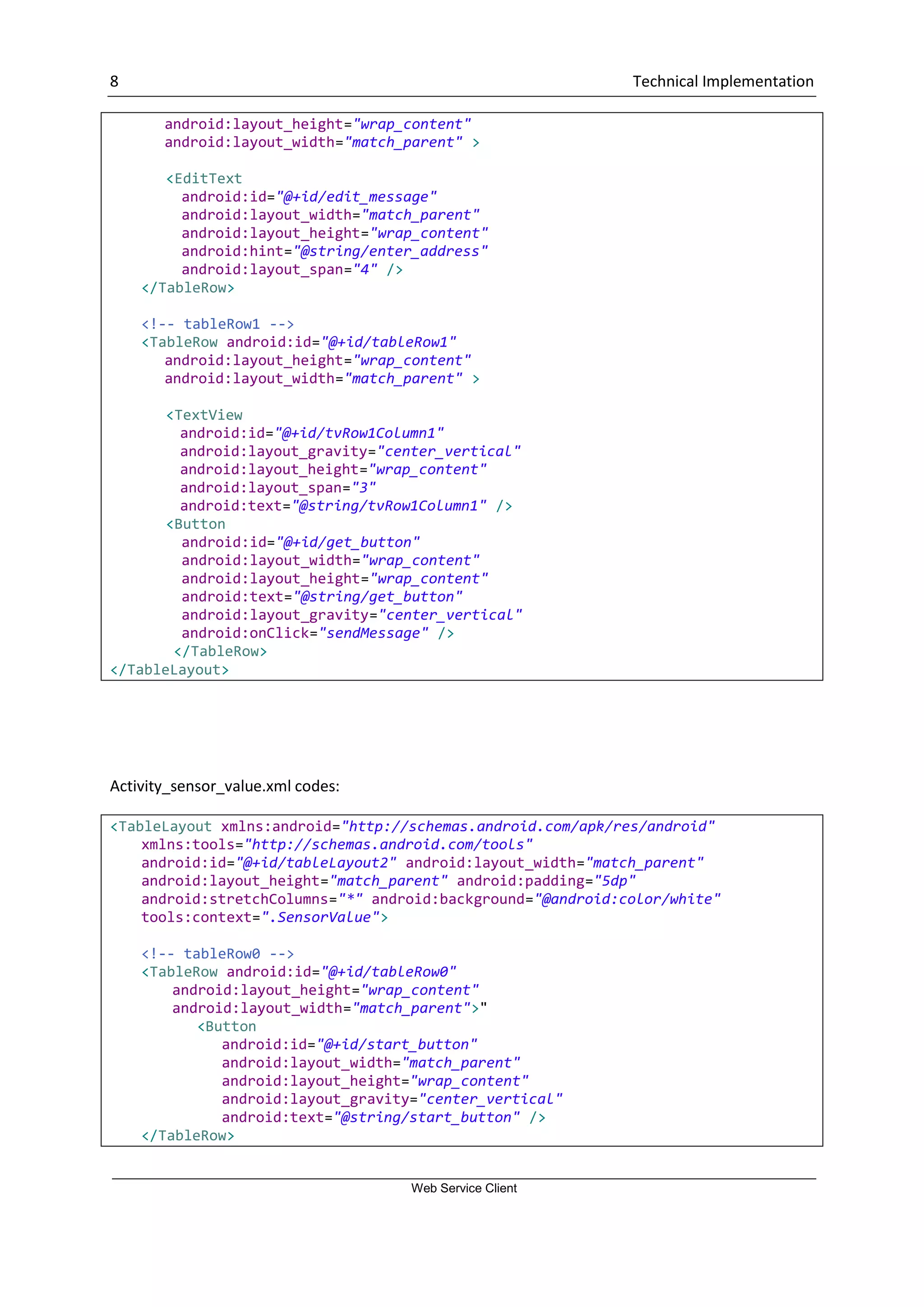Click the page number 8 in the header
The image size is (924, 1307).
point(114,81)
